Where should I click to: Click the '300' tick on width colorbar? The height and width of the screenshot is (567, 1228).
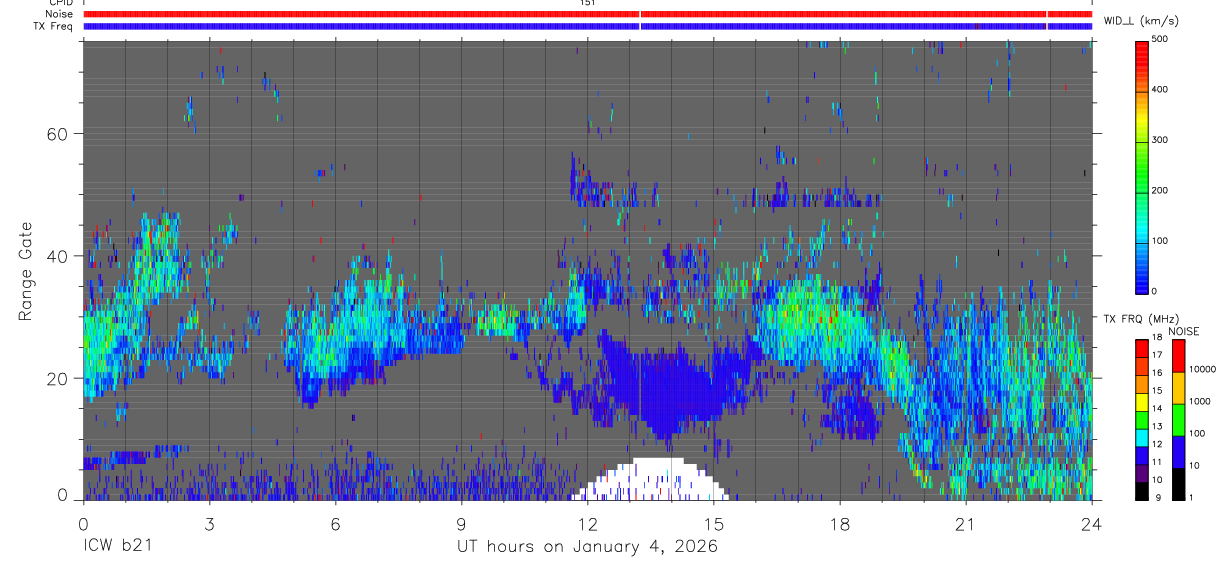pyautogui.click(x=1161, y=140)
